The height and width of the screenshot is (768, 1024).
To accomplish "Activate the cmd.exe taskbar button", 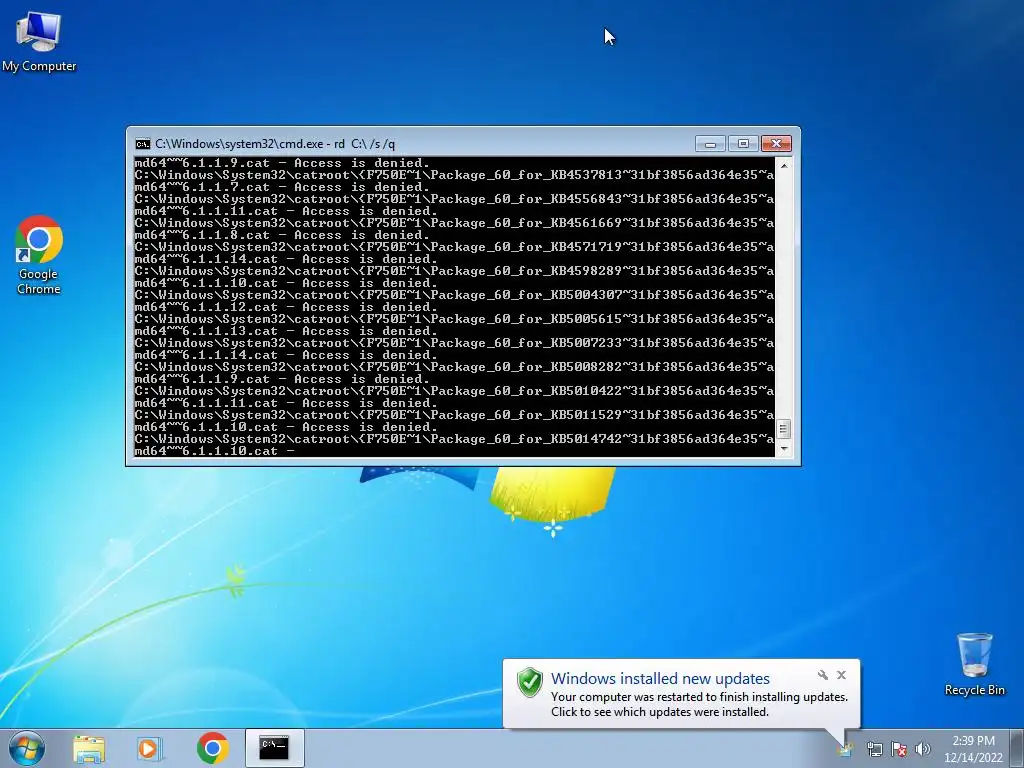I will (274, 748).
